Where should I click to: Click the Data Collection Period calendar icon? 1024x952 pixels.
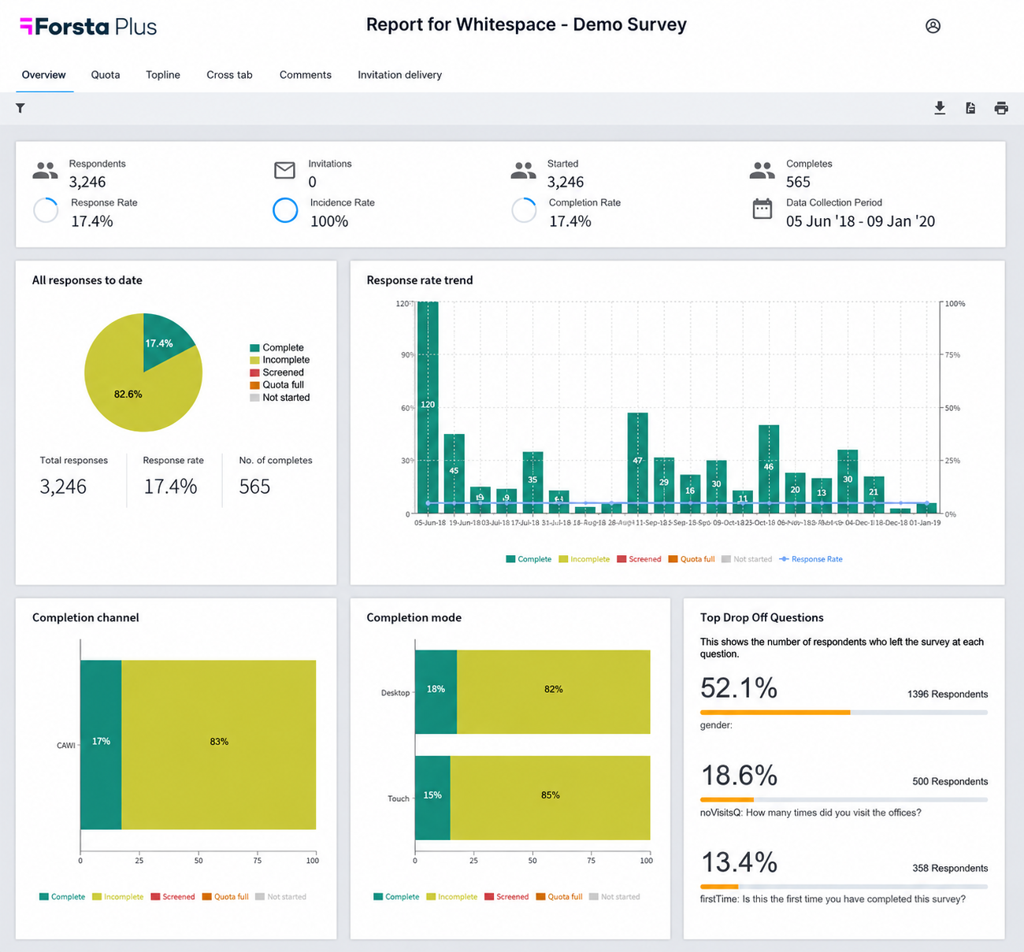tap(762, 209)
